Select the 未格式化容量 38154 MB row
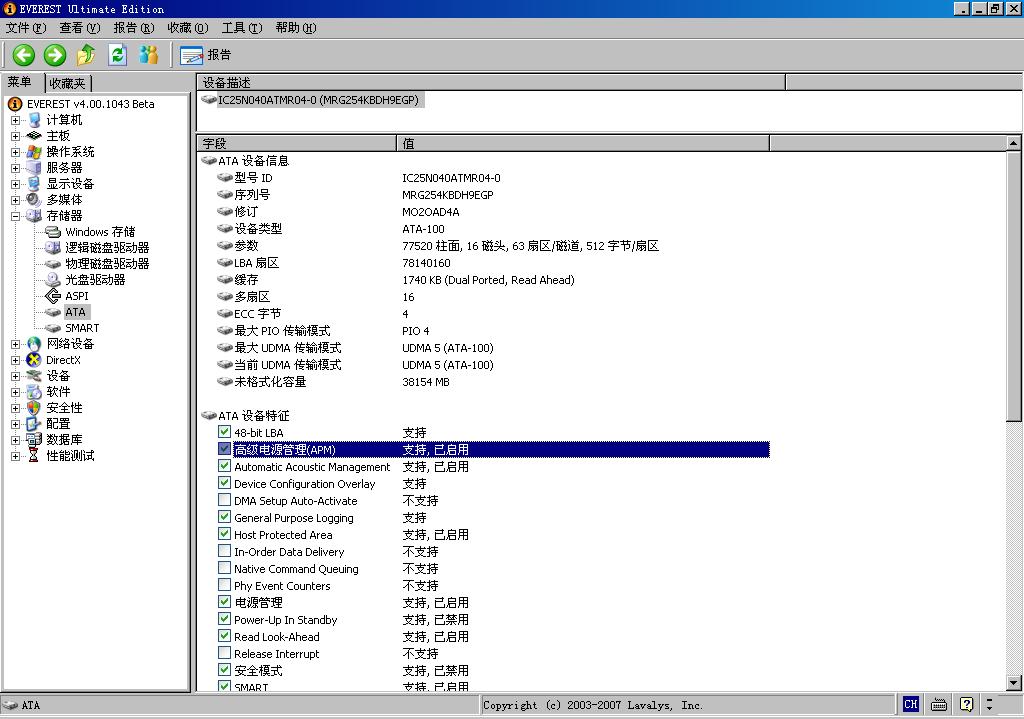This screenshot has width=1024, height=719. (485, 381)
